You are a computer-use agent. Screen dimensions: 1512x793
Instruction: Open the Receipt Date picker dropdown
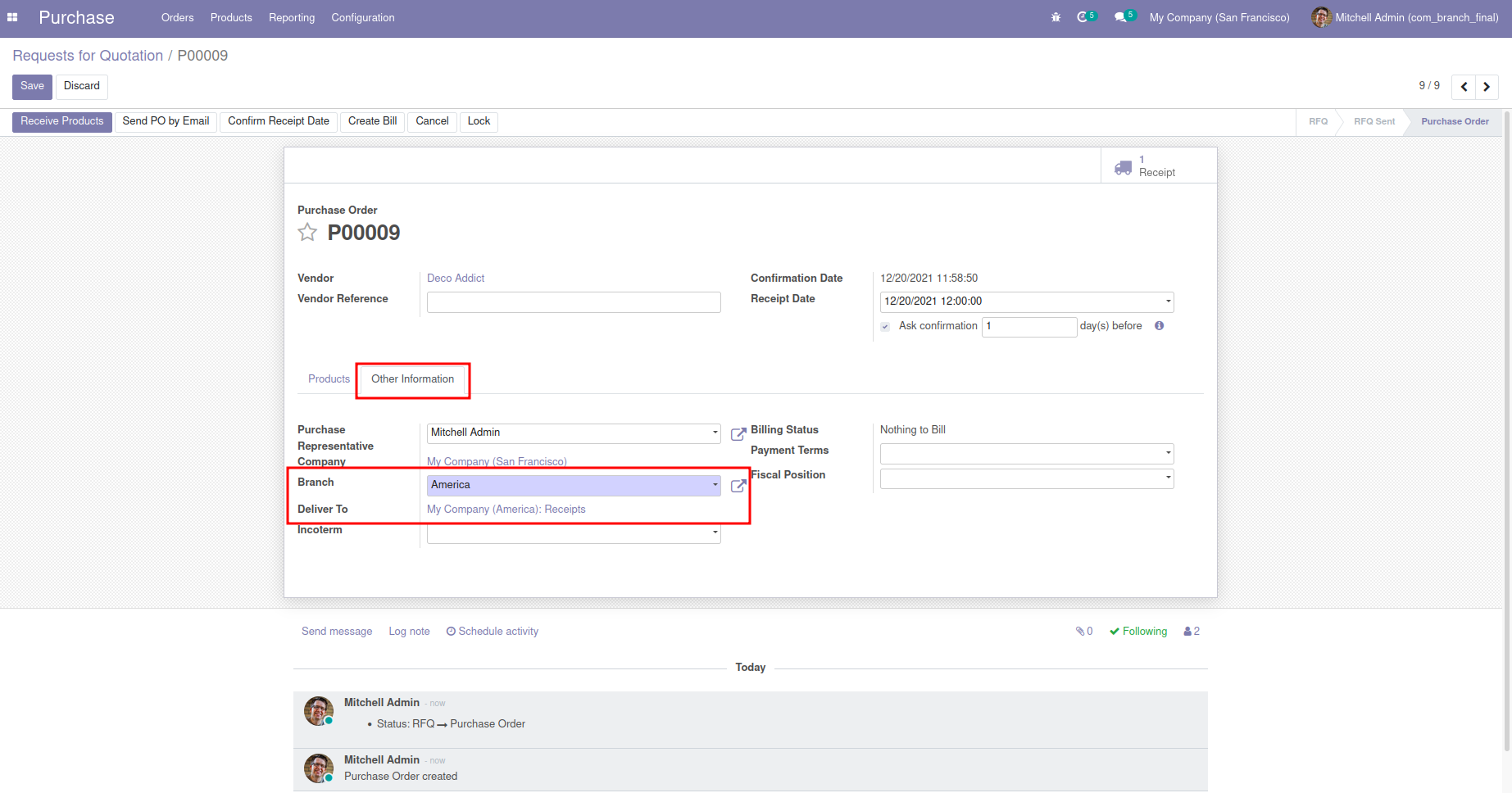point(1168,301)
